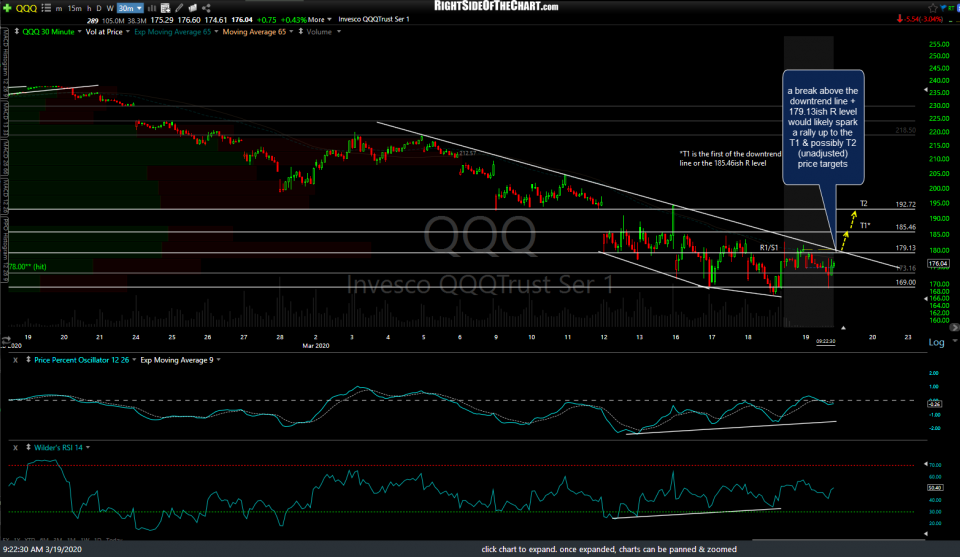The image size is (960, 557).
Task: Click the move arrows beside QQQ 30 Minute
Action: click(17, 31)
